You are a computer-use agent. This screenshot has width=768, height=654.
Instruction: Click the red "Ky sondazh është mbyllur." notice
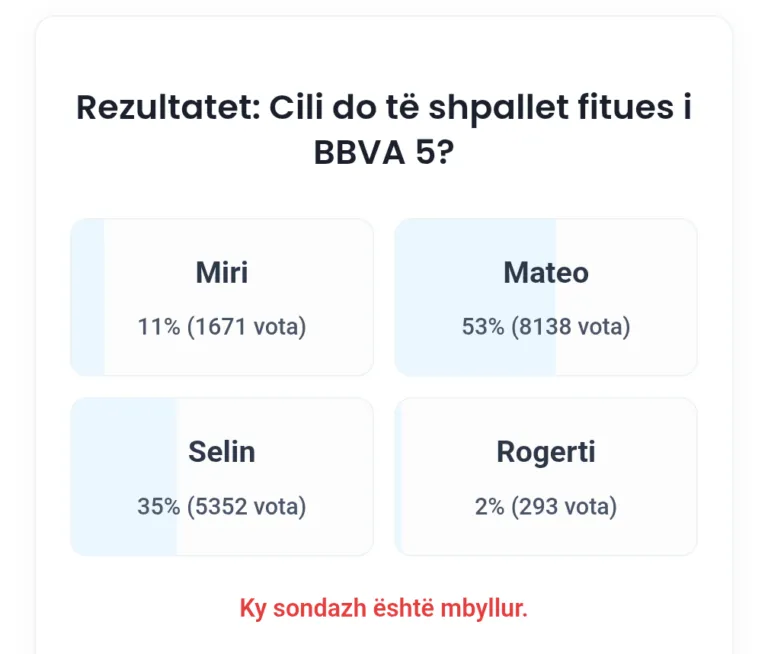[x=384, y=608]
